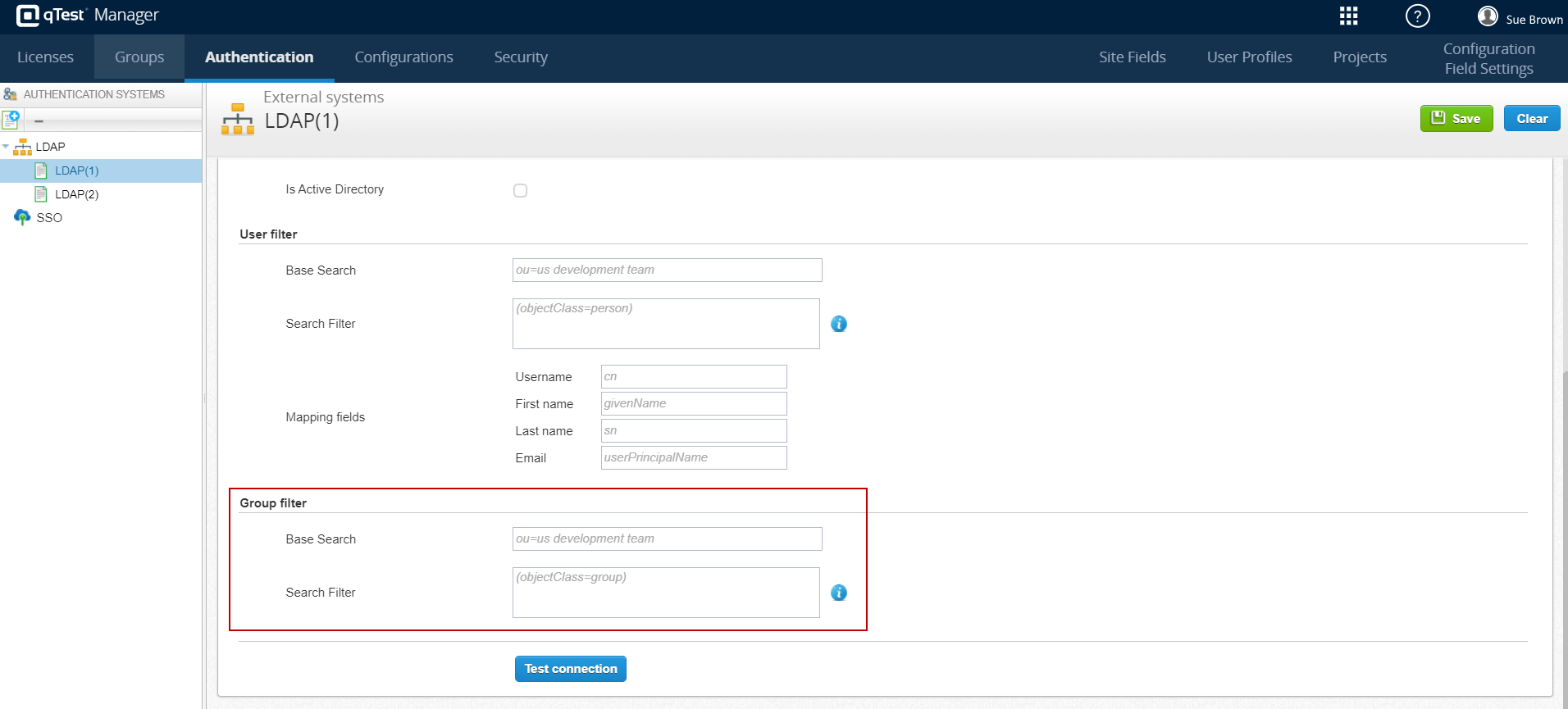
Task: Switch to the Security tab
Action: click(520, 57)
